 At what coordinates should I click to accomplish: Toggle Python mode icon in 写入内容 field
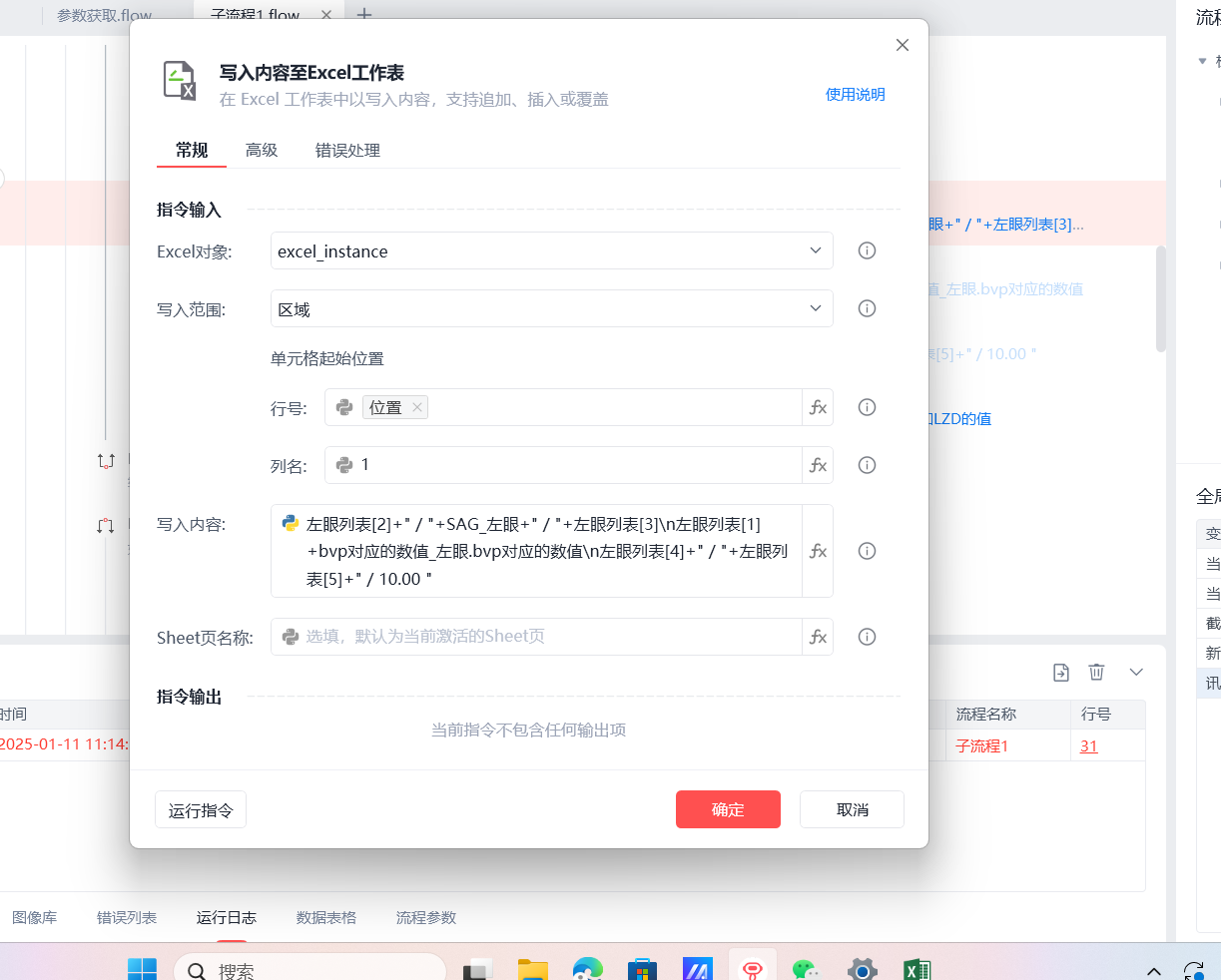tap(291, 523)
